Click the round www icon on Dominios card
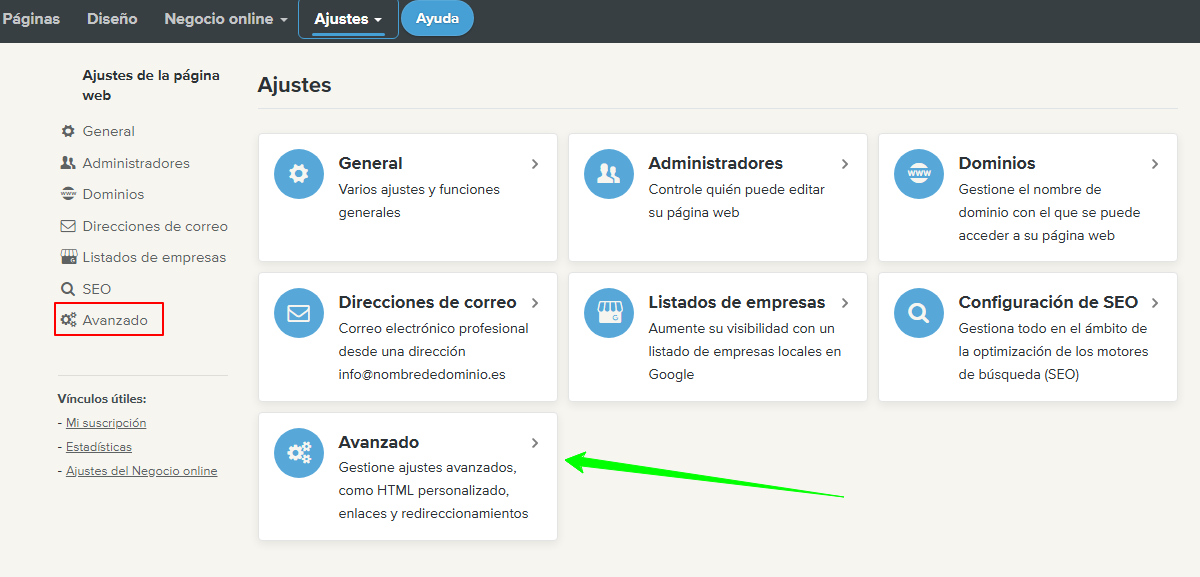Viewport: 1200px width, 577px height. (x=919, y=174)
